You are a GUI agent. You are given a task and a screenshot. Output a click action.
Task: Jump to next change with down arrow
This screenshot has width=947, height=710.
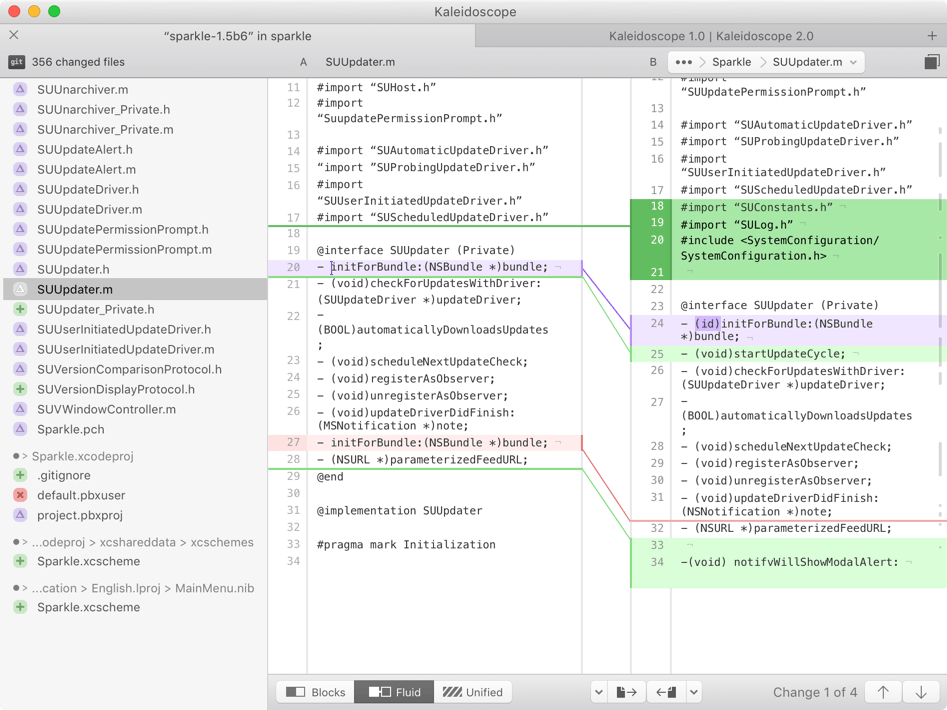pyautogui.click(x=921, y=692)
